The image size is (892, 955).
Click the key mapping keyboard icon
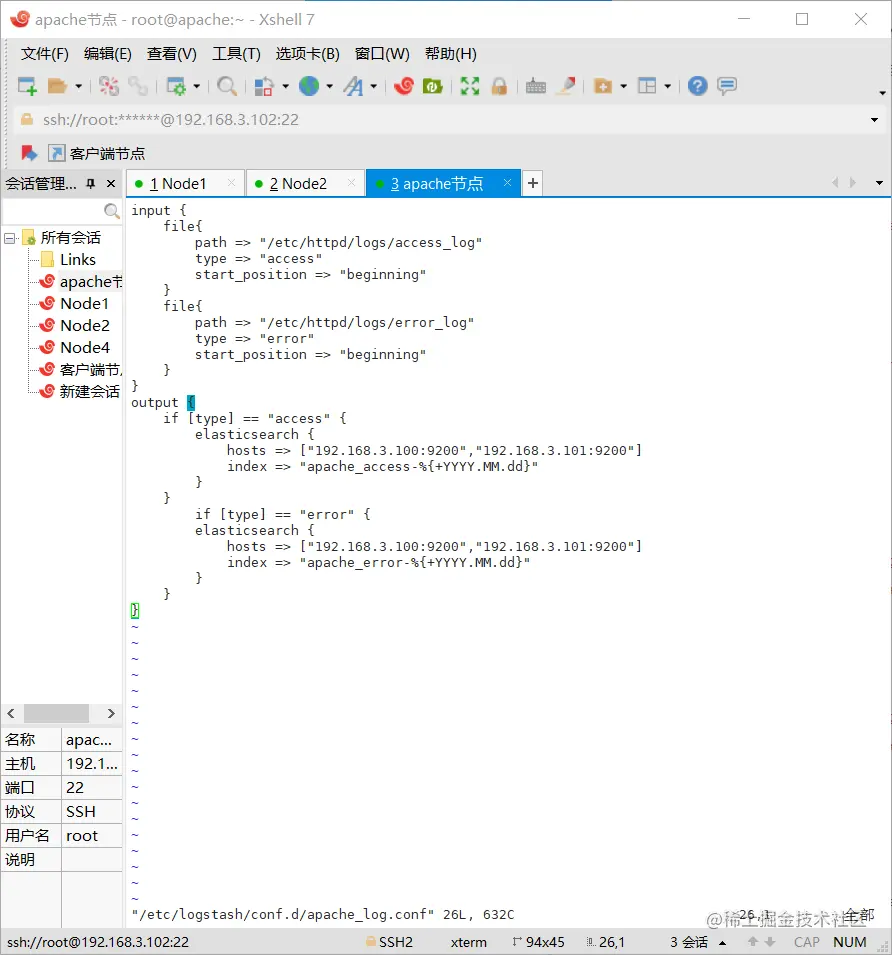tap(536, 86)
